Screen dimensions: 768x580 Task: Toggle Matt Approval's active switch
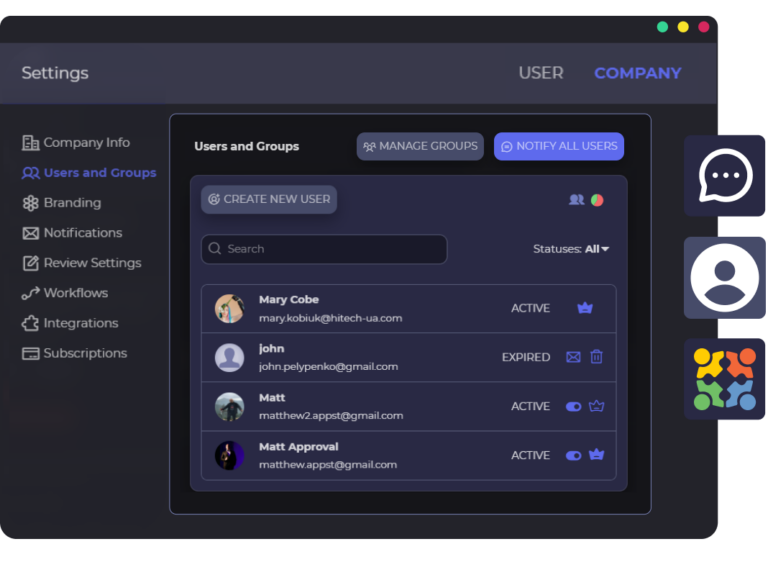click(573, 456)
